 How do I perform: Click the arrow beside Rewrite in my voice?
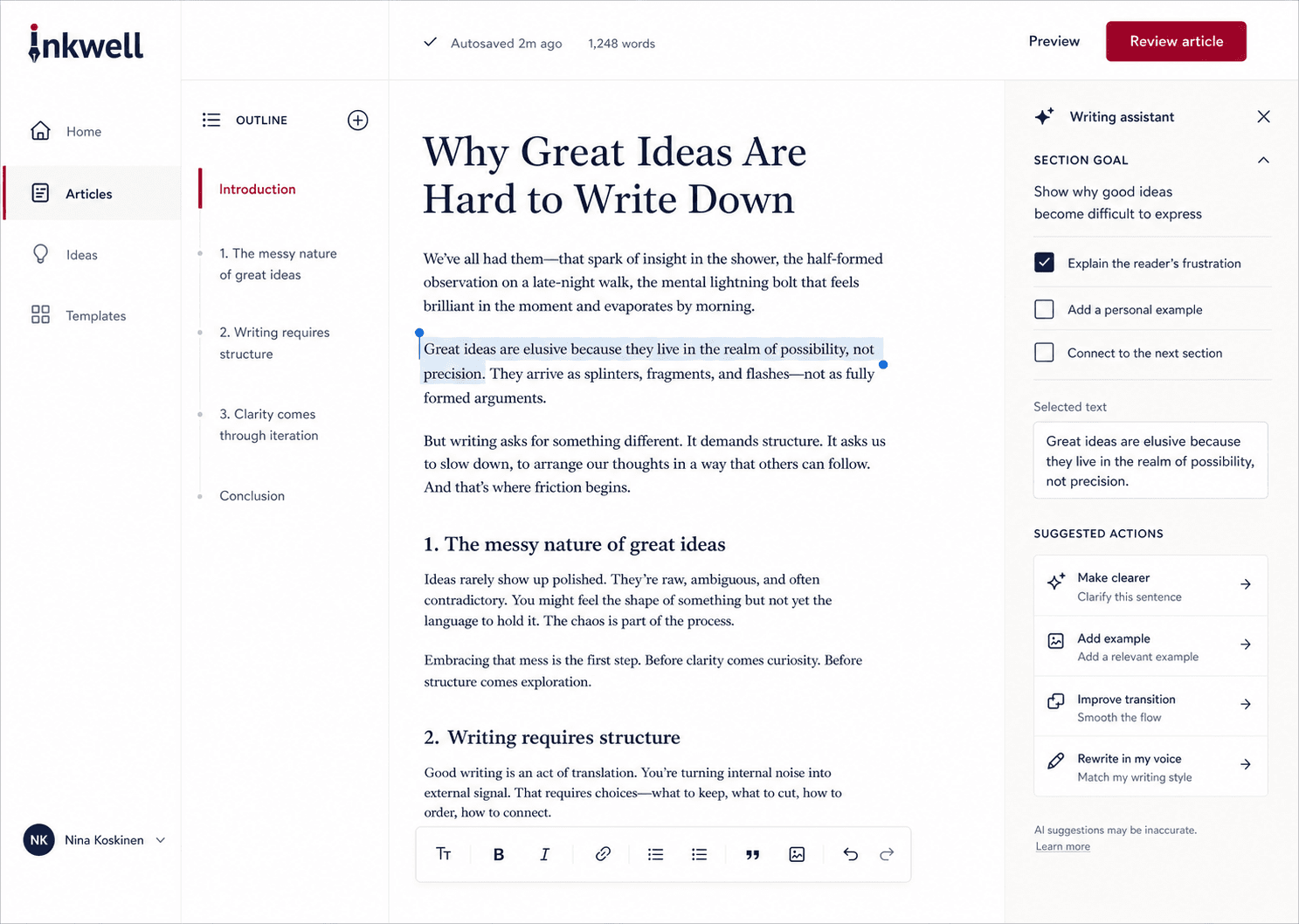click(x=1246, y=764)
